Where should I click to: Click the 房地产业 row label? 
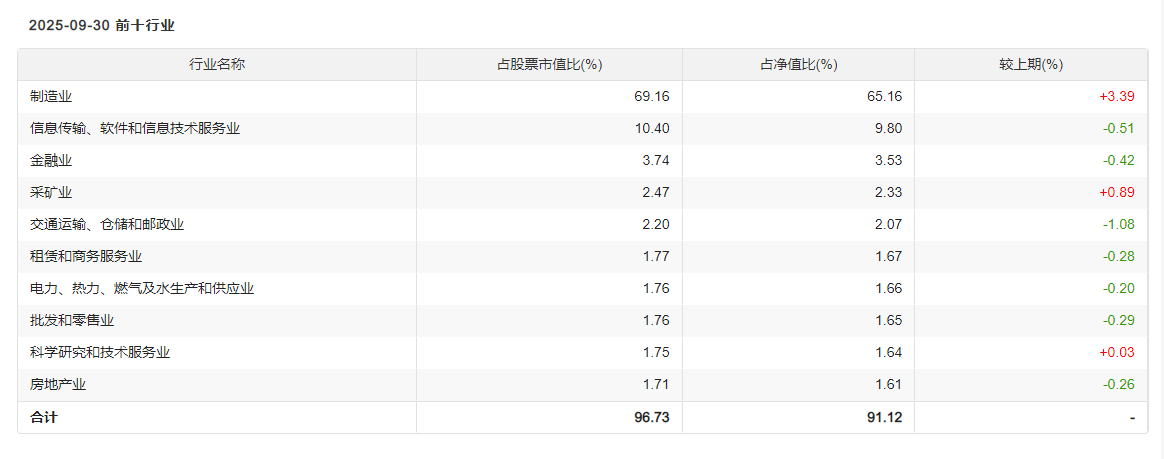[x=58, y=384]
